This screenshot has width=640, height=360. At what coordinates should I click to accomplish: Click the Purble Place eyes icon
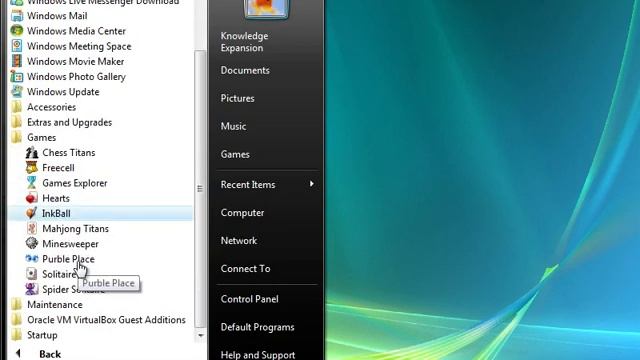[x=32, y=259]
